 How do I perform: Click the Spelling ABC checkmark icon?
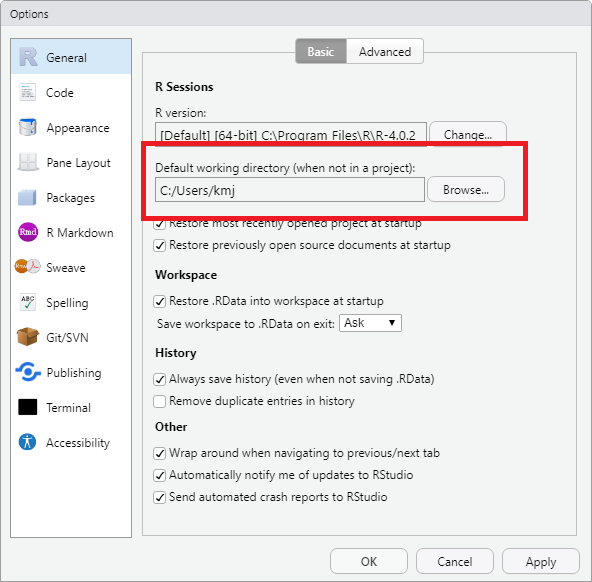click(x=28, y=302)
